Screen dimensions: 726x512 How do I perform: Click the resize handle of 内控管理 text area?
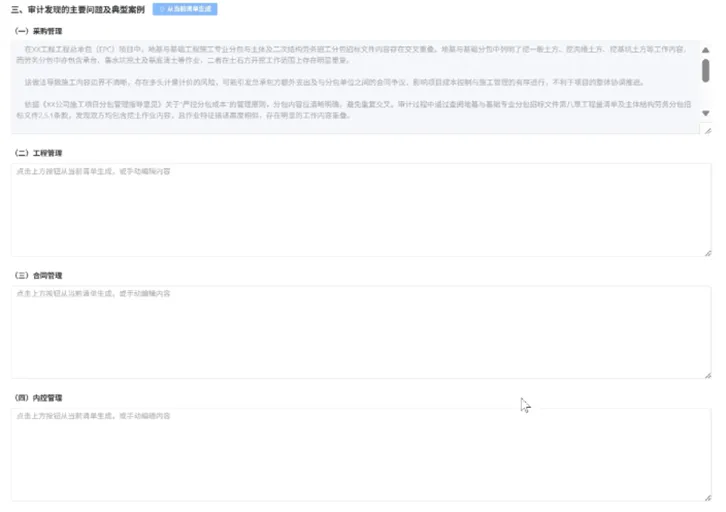(x=708, y=498)
